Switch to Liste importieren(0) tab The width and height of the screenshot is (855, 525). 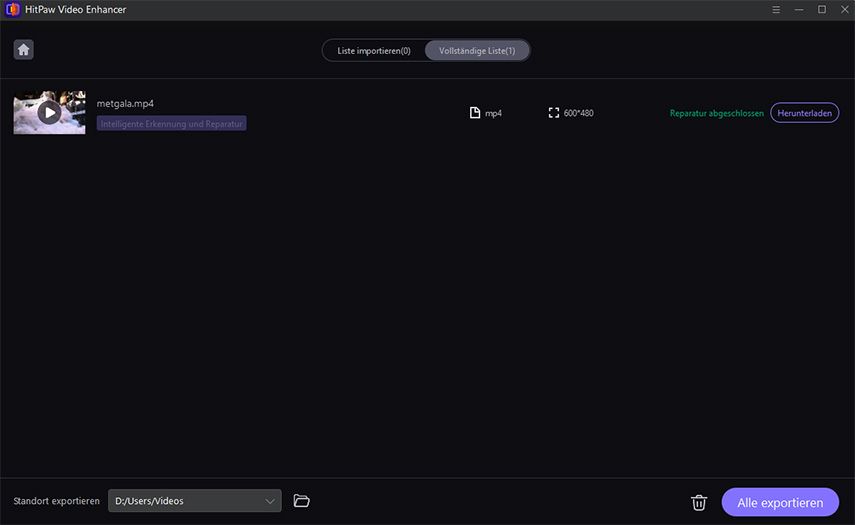[373, 50]
